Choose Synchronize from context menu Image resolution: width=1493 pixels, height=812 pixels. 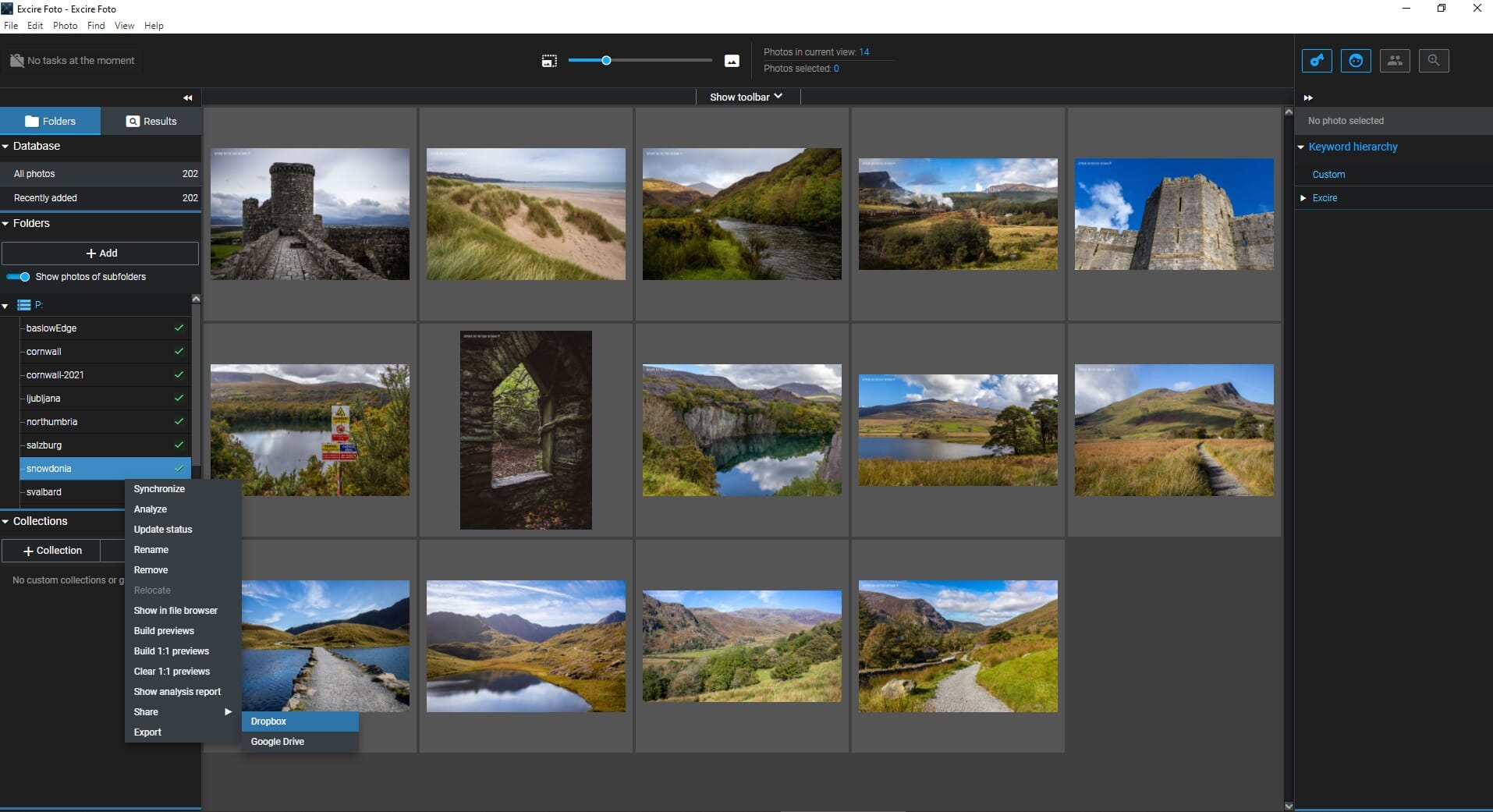[x=183, y=488]
